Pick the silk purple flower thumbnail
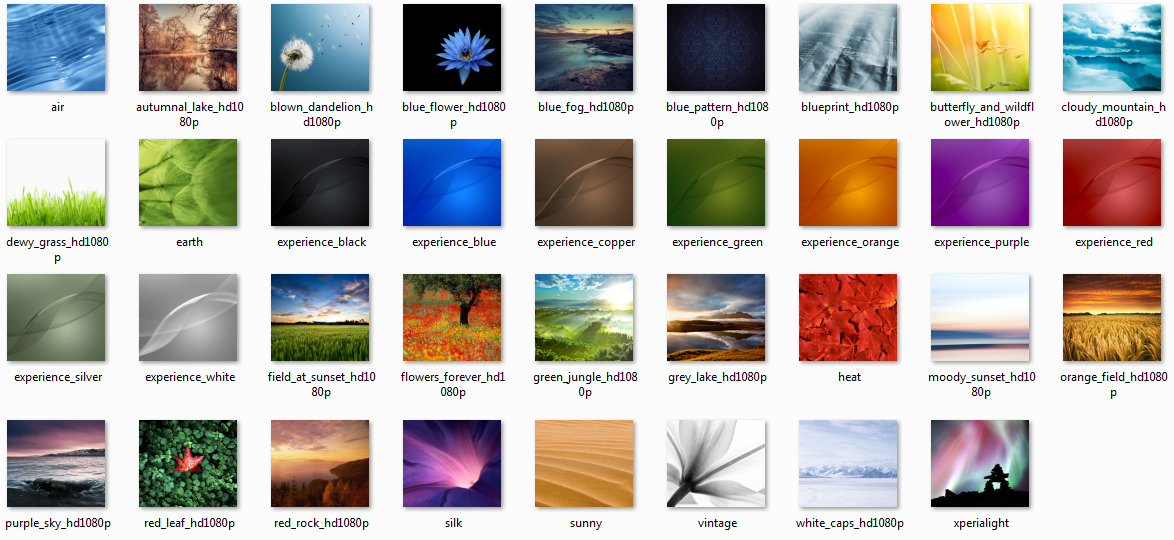The height and width of the screenshot is (540, 1174). (x=452, y=464)
